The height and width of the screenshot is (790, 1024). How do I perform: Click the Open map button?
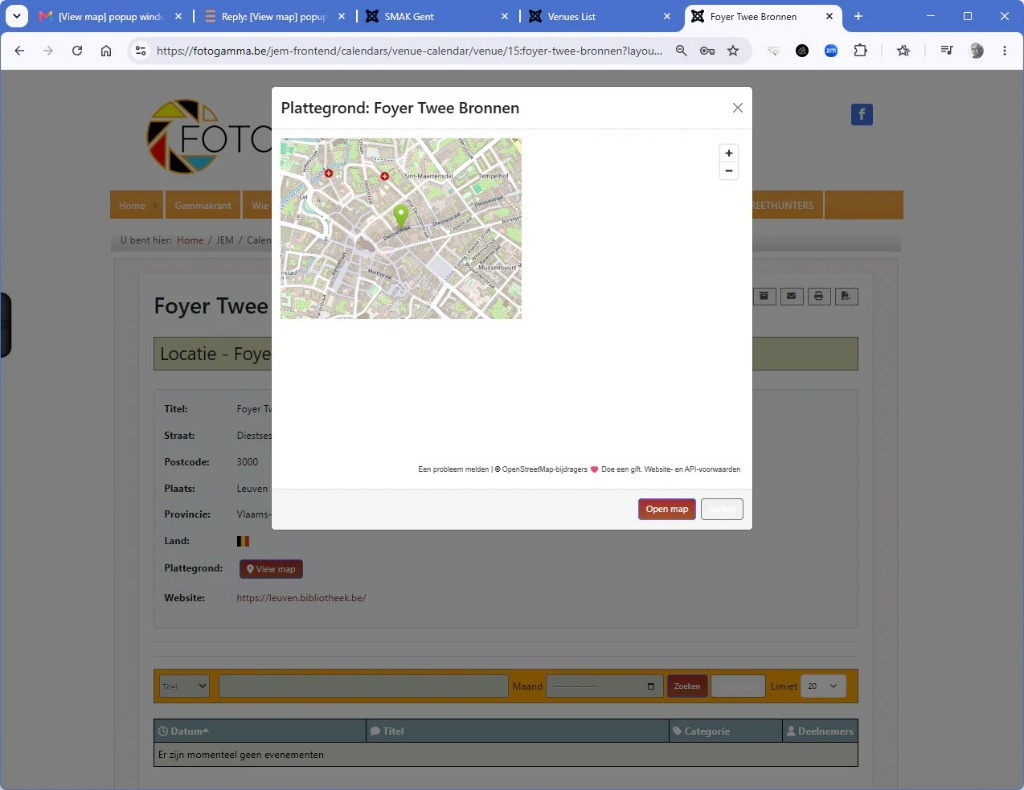666,509
